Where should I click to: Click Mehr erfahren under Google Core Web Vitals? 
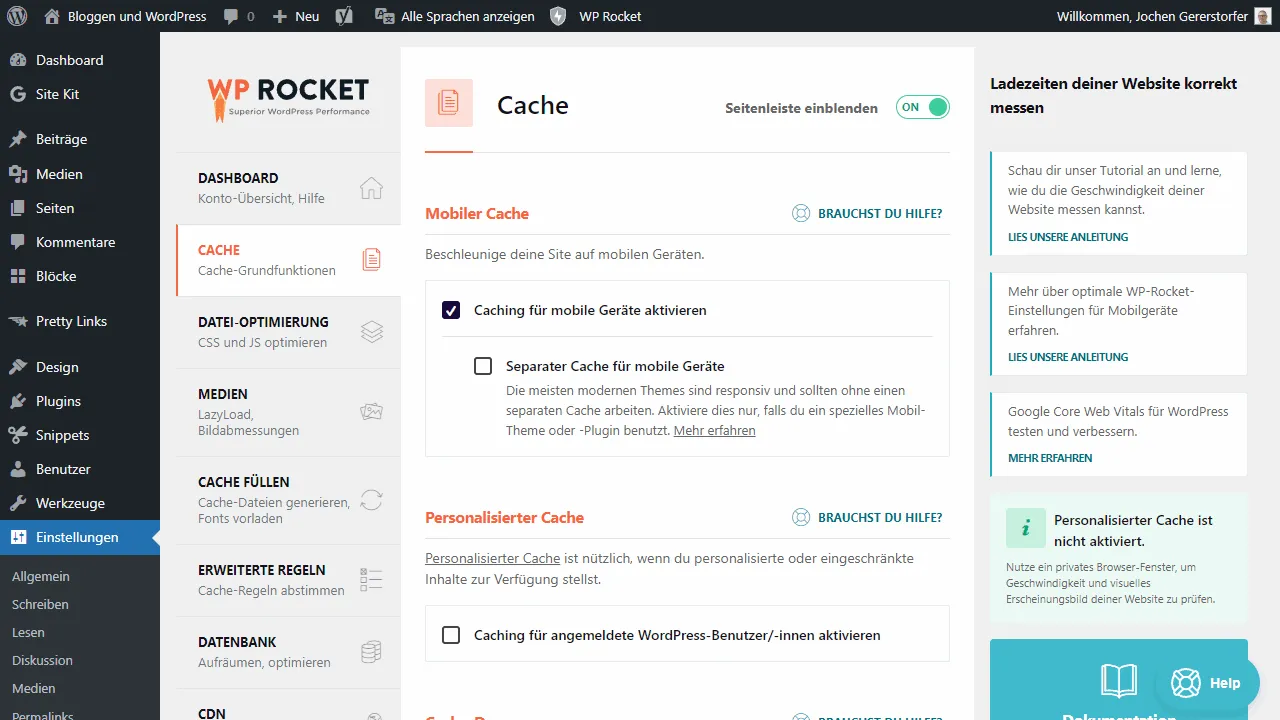click(1050, 458)
